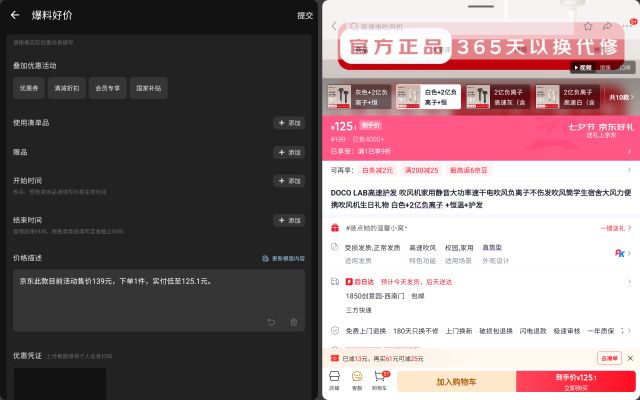Expand the 已享受 满1日享9折 details chevron

coord(629,151)
